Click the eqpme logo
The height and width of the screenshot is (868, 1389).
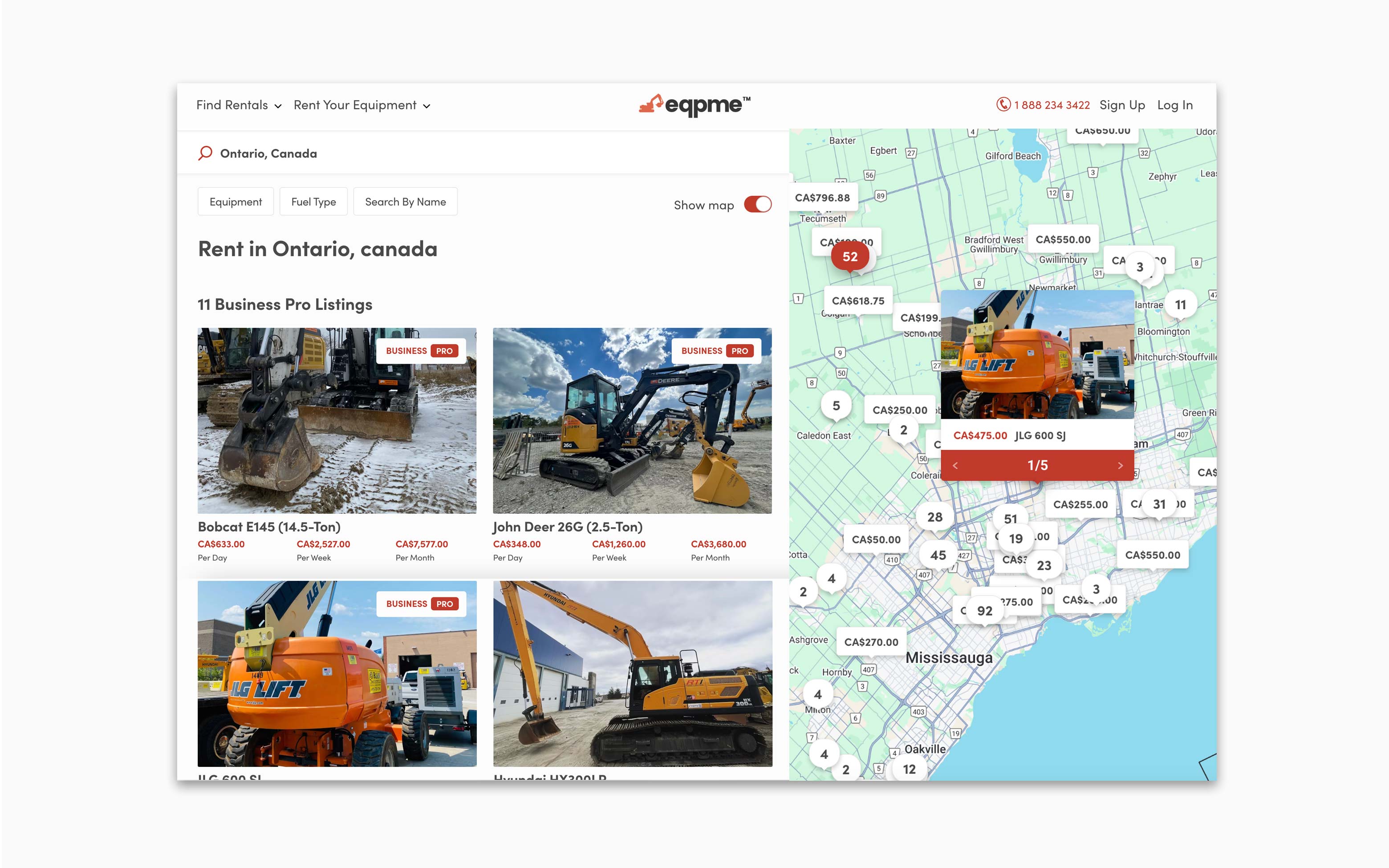(694, 105)
